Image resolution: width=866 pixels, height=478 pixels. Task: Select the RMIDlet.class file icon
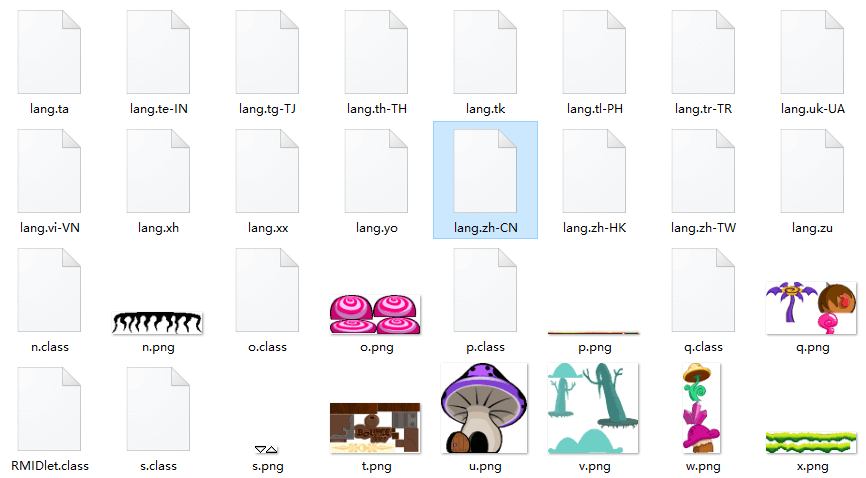(49, 409)
